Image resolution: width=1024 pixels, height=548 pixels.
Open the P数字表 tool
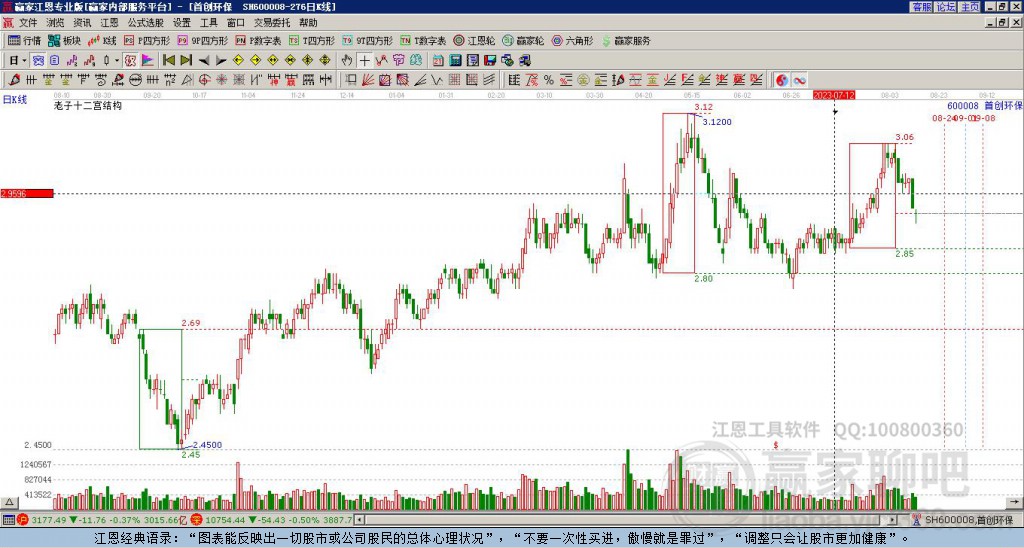click(x=259, y=40)
